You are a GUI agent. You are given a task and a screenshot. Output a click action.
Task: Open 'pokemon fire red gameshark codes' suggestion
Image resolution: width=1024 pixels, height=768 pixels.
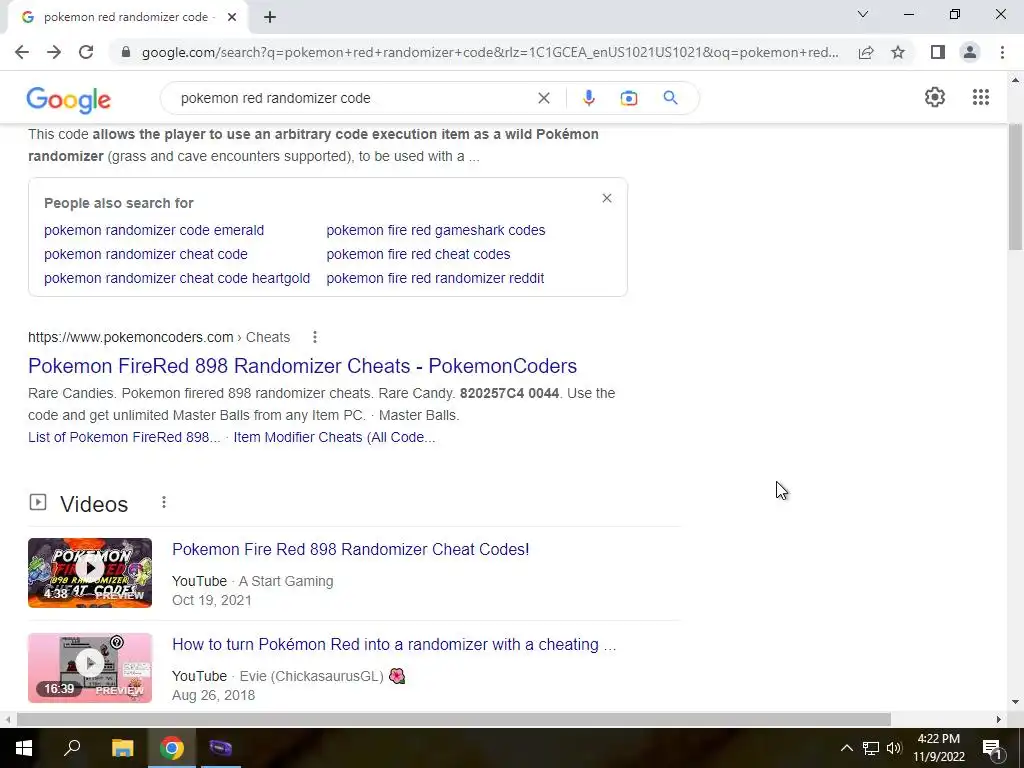point(436,230)
